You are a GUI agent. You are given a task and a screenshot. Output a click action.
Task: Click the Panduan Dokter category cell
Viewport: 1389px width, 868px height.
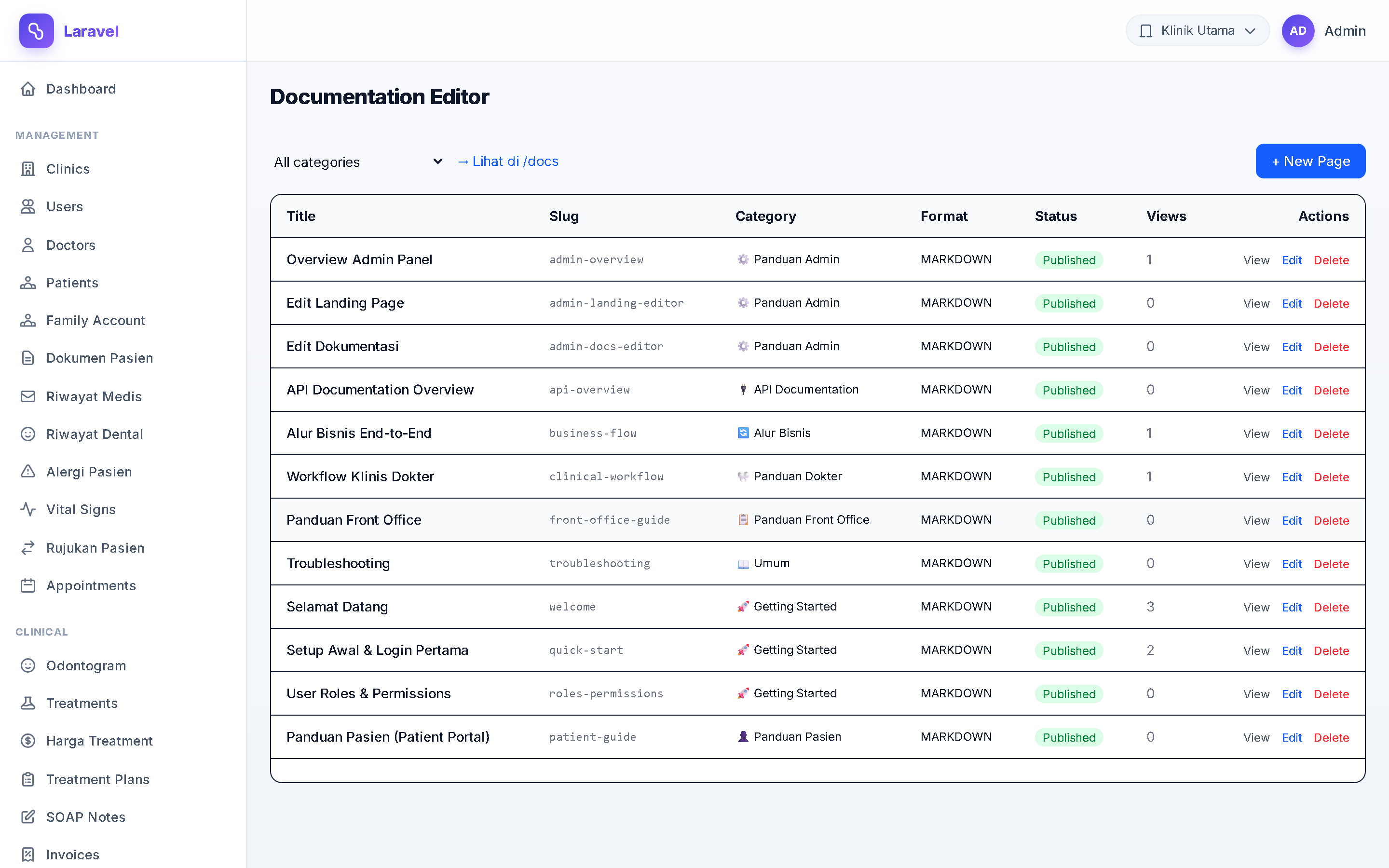coord(789,476)
